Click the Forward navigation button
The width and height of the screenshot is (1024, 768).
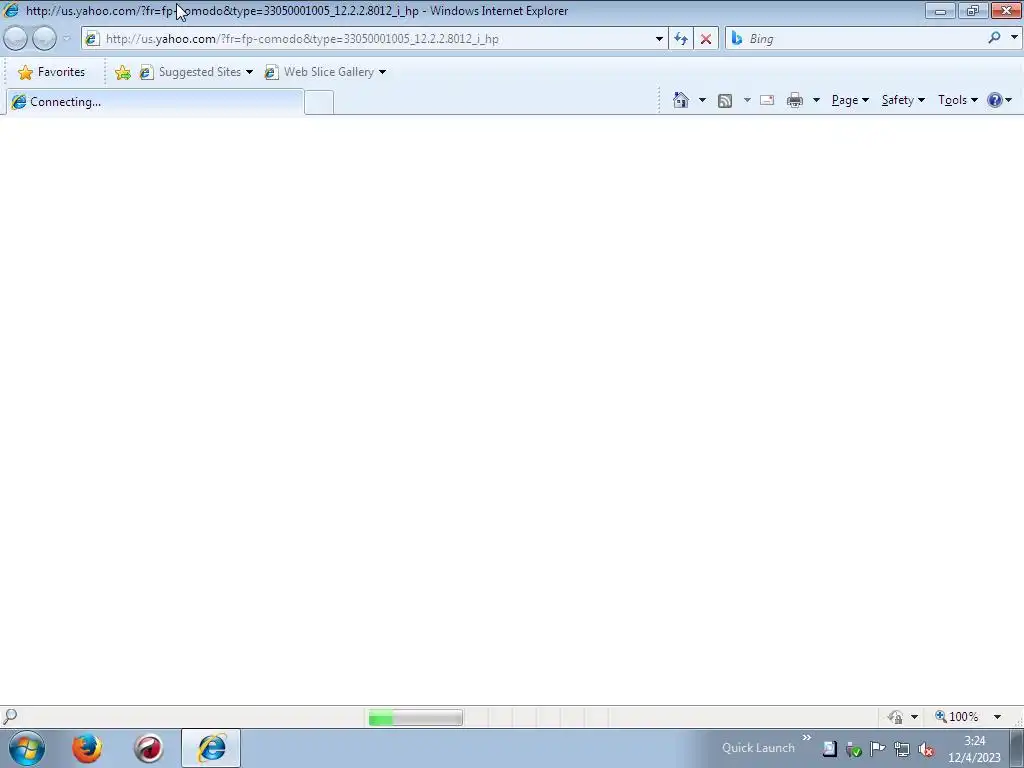pos(44,39)
